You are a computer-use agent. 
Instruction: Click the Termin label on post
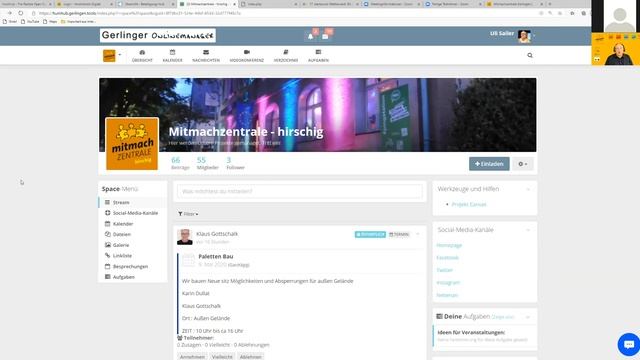coord(399,234)
